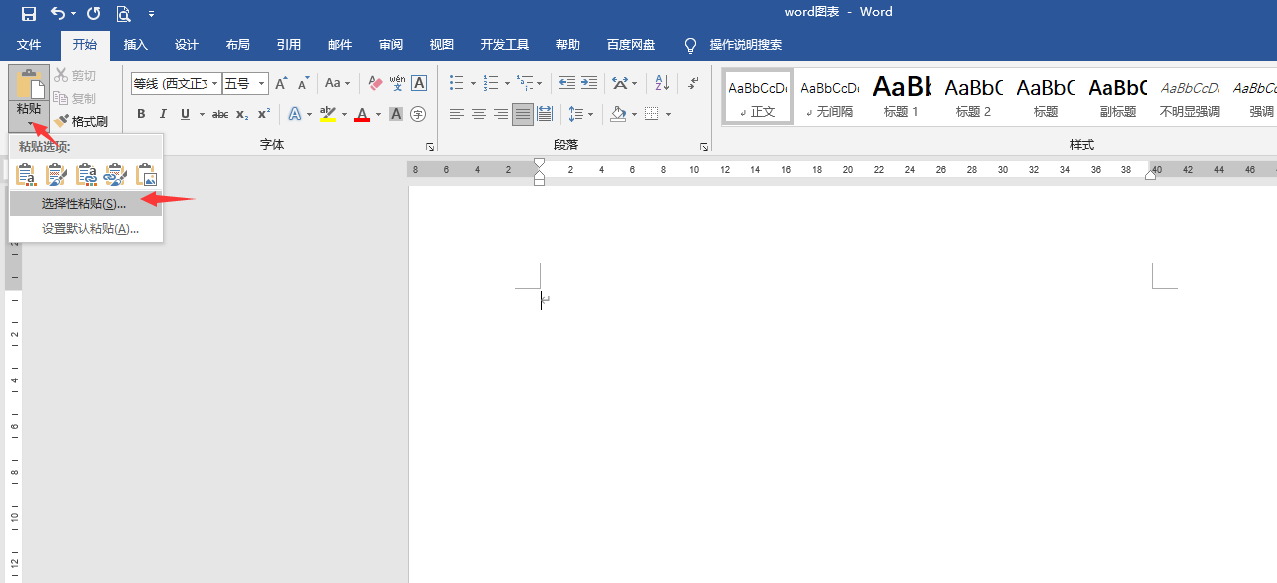
Task: Apply paragraph shading paint bucket
Action: 618,114
